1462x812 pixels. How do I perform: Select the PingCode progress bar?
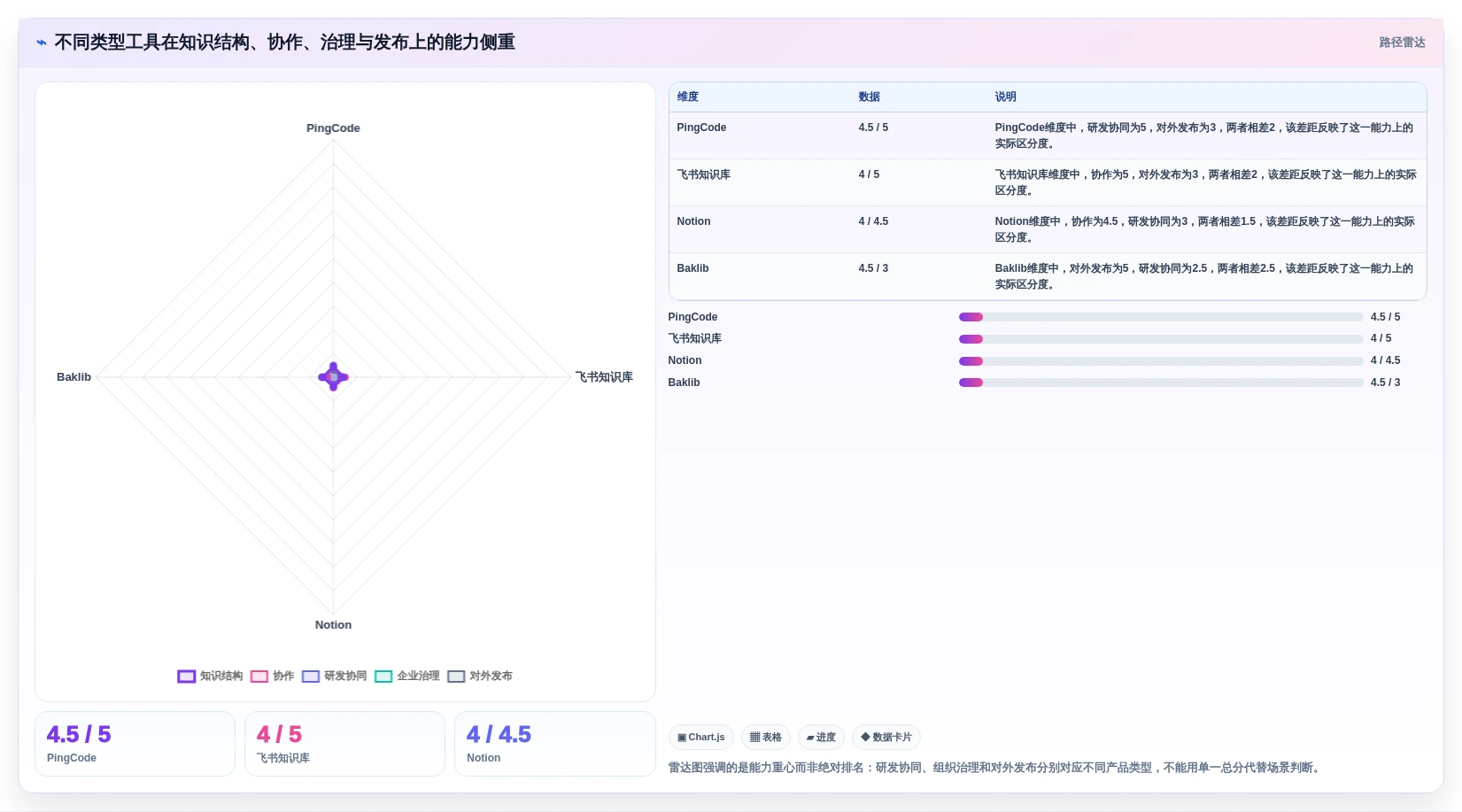point(1161,317)
